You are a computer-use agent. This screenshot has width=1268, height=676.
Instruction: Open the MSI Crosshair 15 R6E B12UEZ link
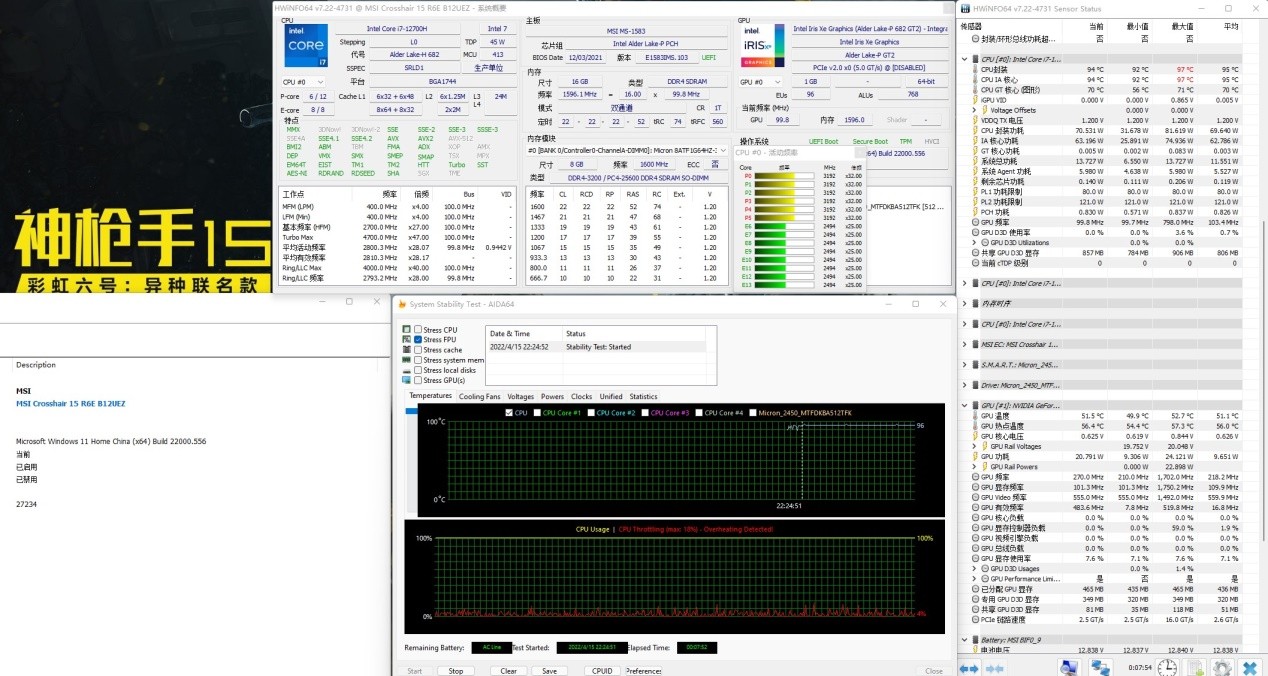coord(71,403)
